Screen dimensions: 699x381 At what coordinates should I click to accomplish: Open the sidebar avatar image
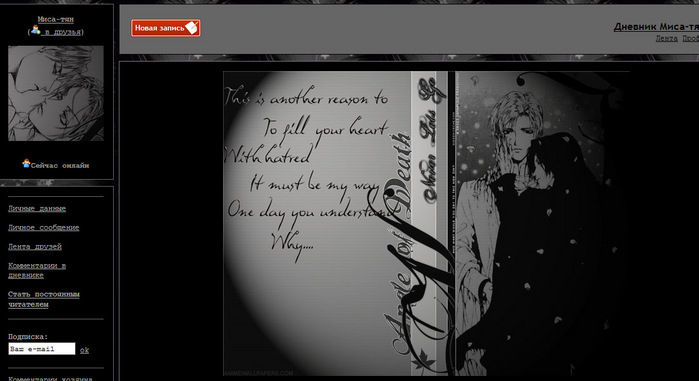point(56,94)
